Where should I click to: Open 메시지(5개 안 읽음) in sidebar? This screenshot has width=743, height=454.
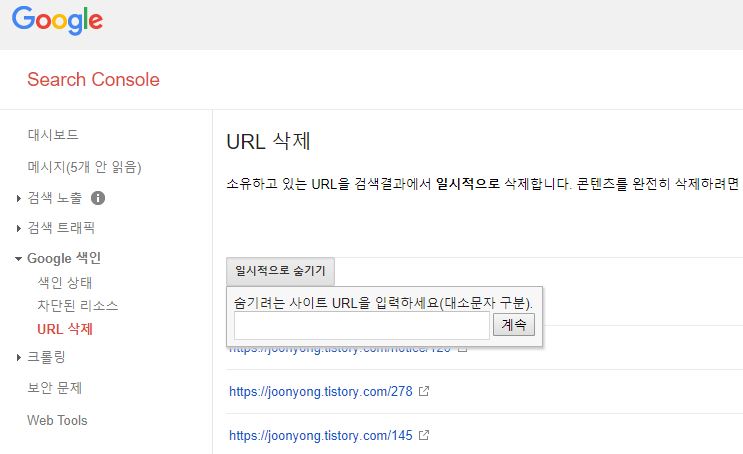tap(84, 167)
